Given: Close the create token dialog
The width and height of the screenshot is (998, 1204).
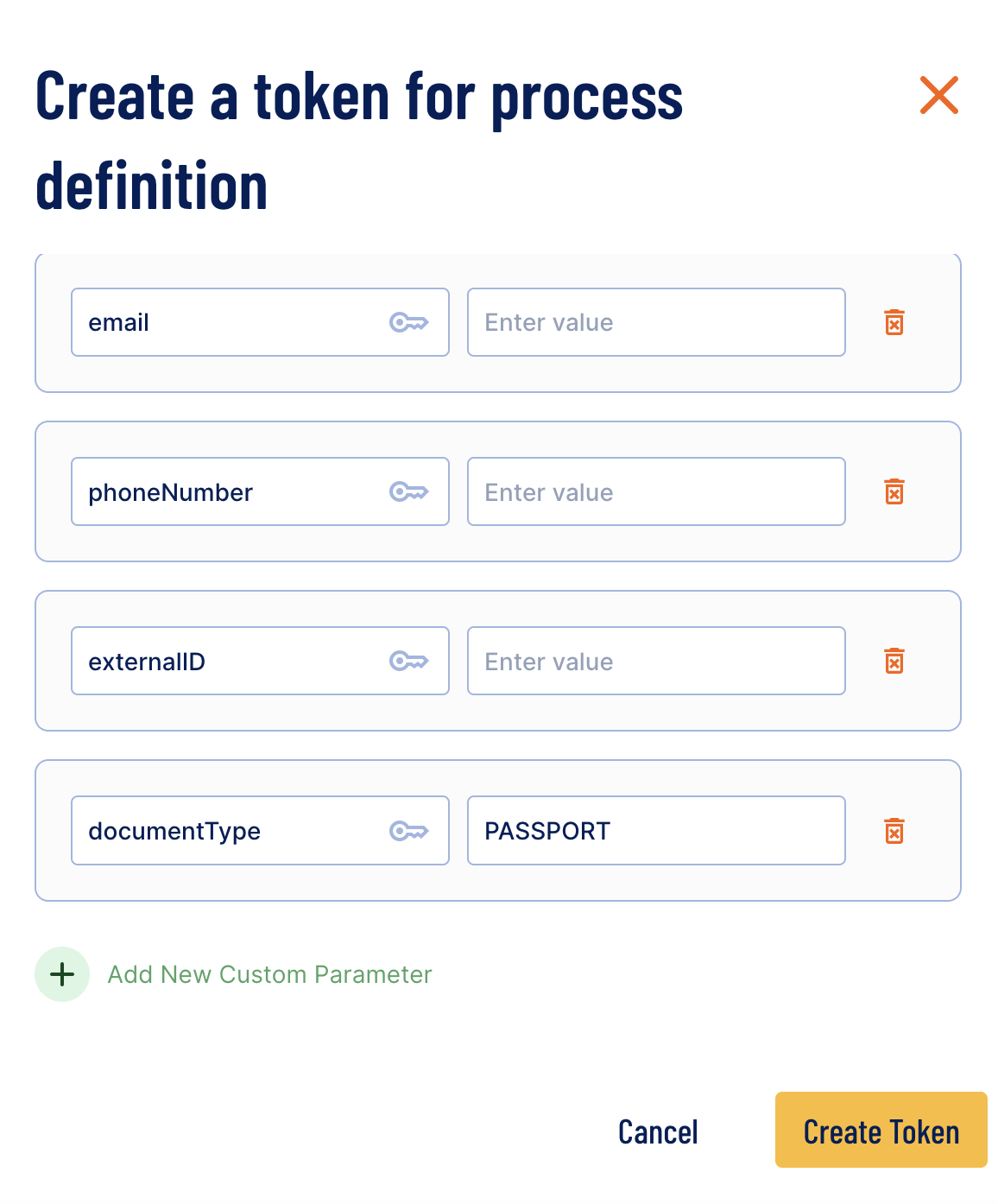Looking at the screenshot, I should tap(939, 95).
